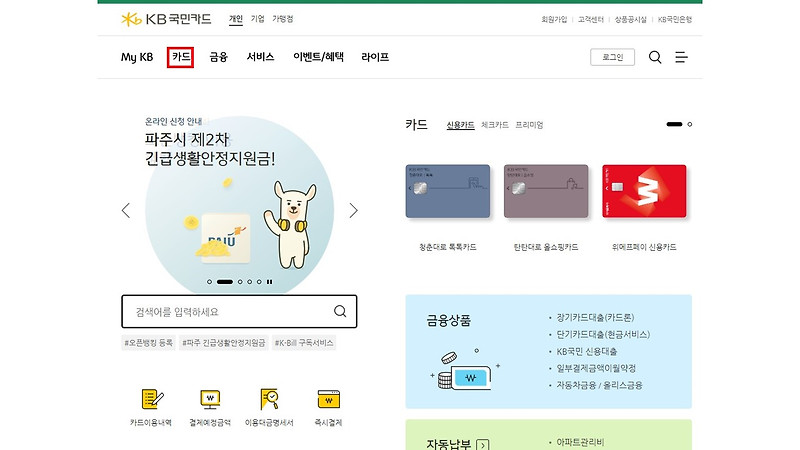Click 청춘대로 톡톡카드 label
Screen dimensions: 800x450
click(447, 247)
